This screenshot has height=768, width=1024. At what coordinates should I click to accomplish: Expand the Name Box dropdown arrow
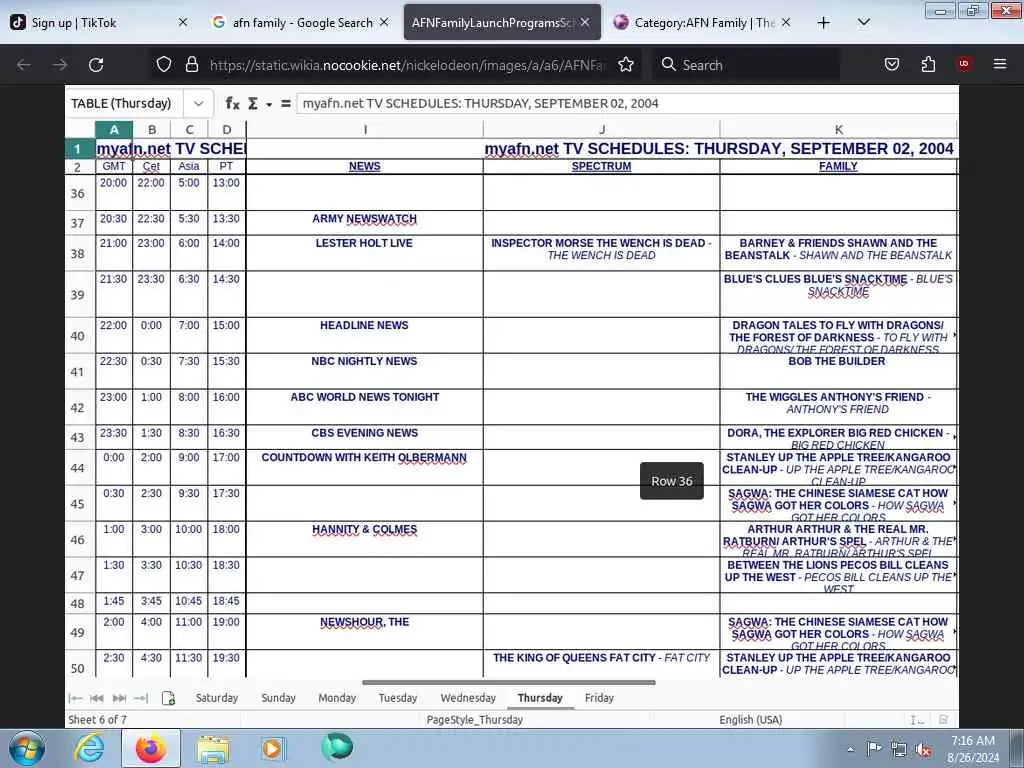pyautogui.click(x=199, y=103)
